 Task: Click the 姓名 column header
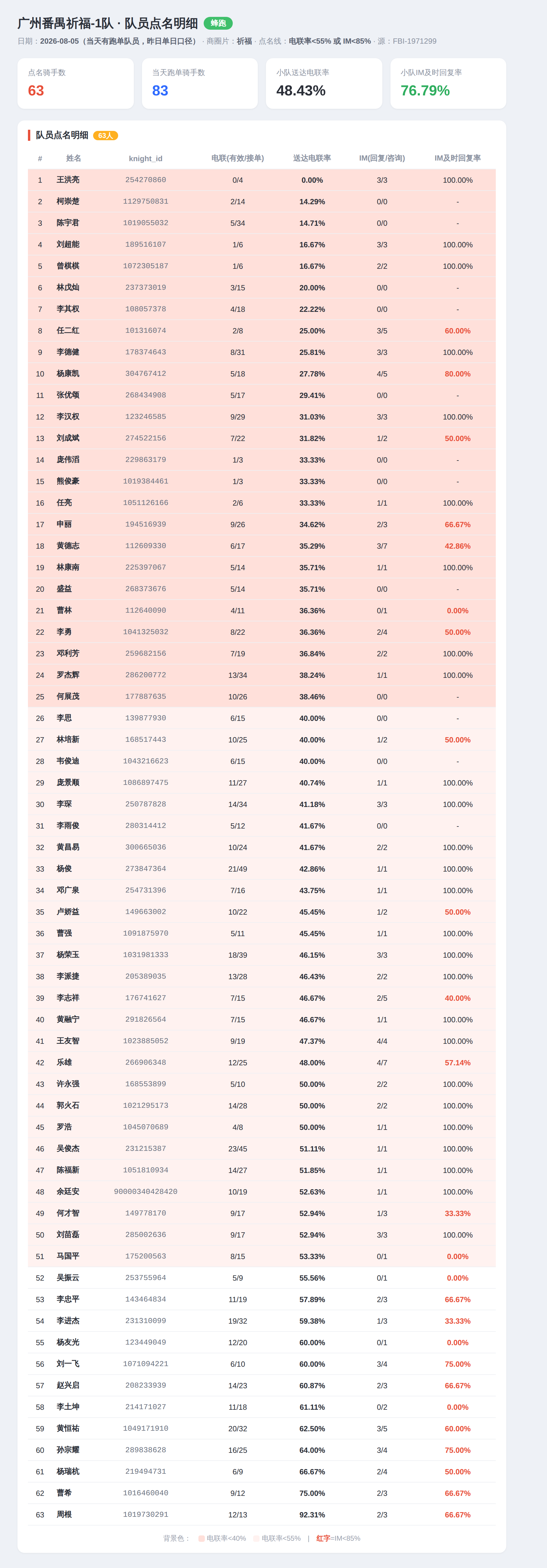point(74,158)
